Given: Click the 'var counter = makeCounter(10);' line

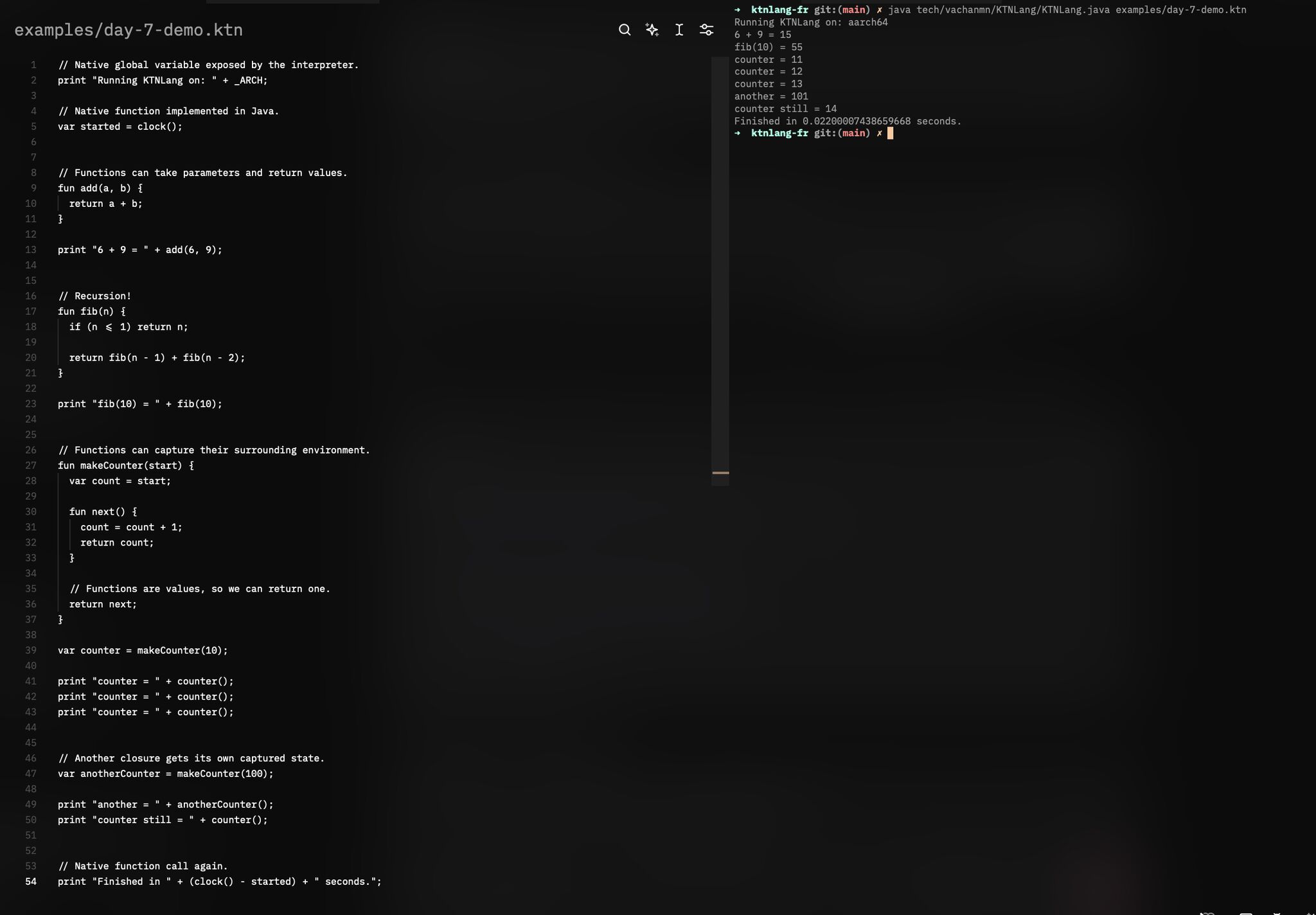Looking at the screenshot, I should click(x=143, y=651).
